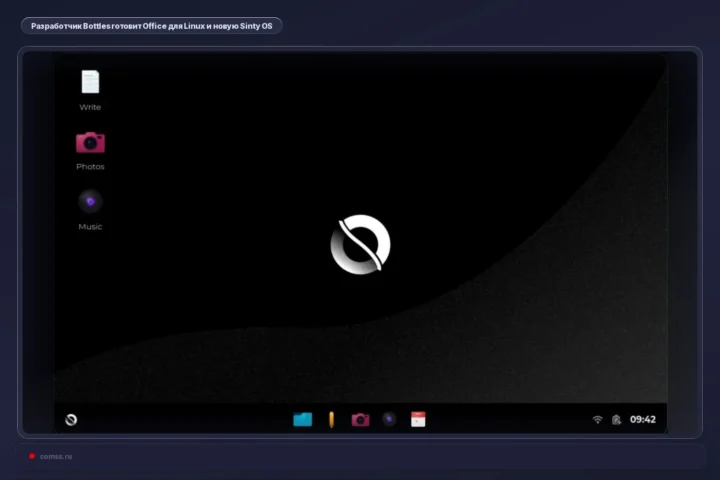Launch the purple music app in taskbar
Viewport: 720px width, 480px height.
[389, 419]
